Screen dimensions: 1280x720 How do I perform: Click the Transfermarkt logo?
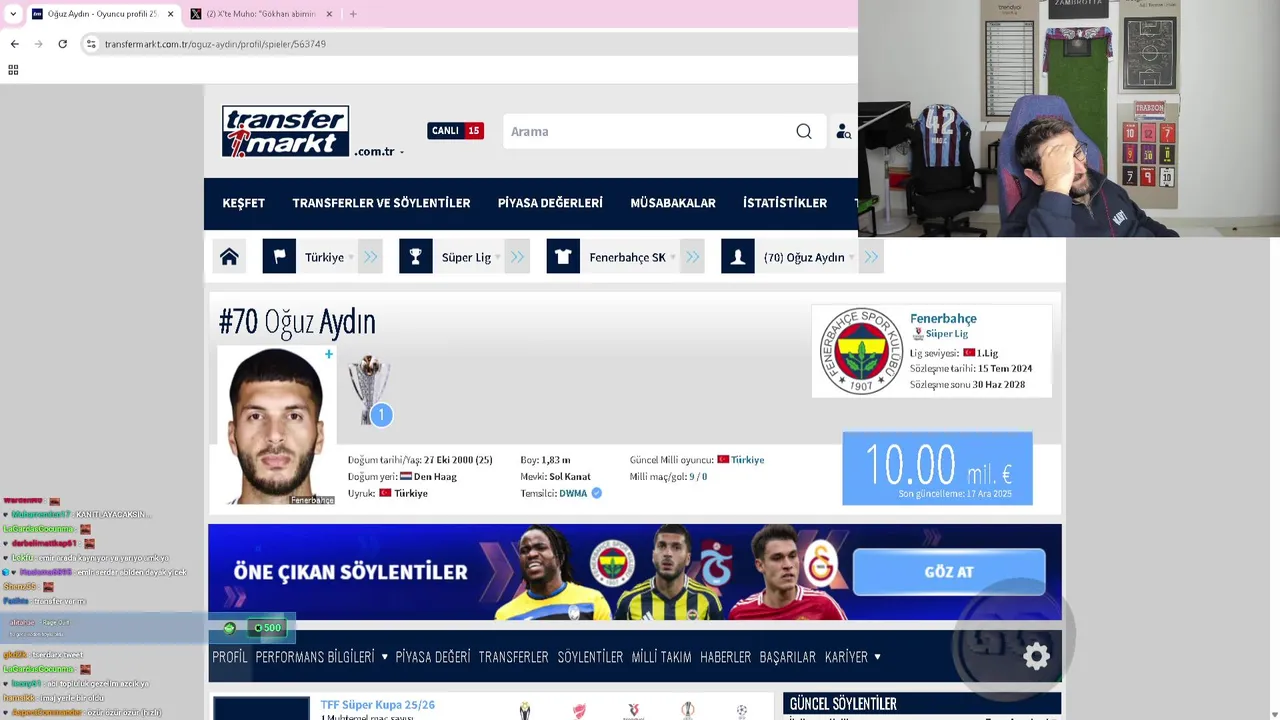point(285,131)
